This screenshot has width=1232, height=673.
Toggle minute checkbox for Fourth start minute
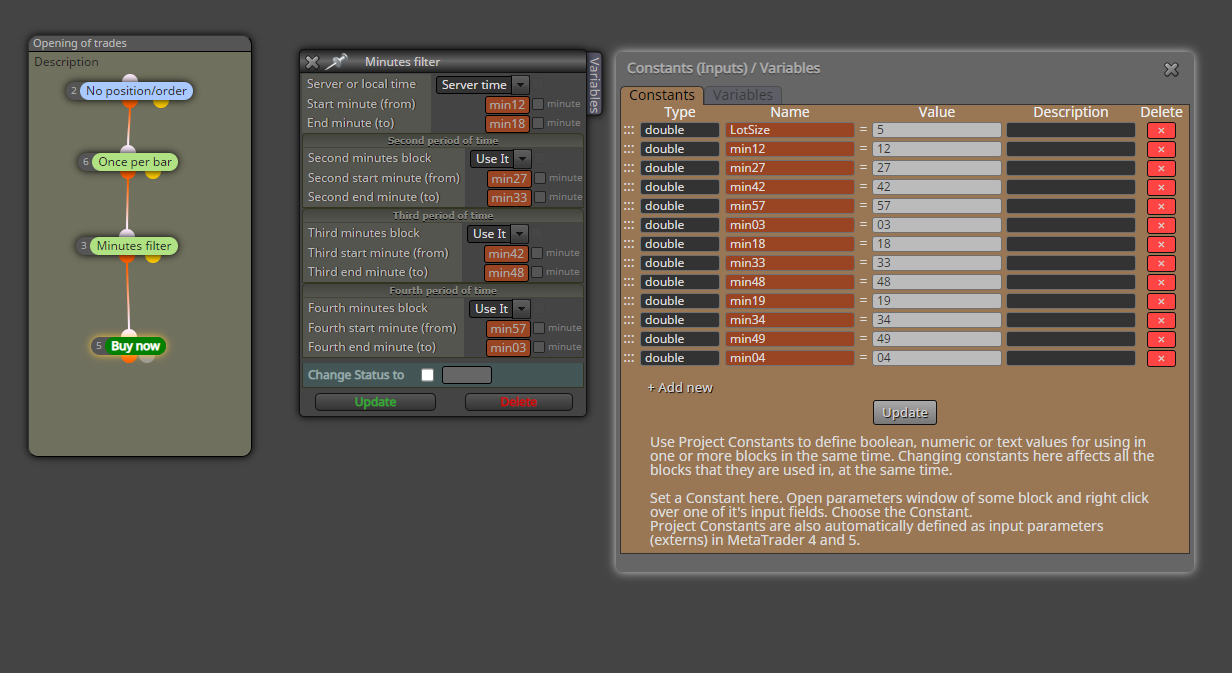tap(540, 328)
